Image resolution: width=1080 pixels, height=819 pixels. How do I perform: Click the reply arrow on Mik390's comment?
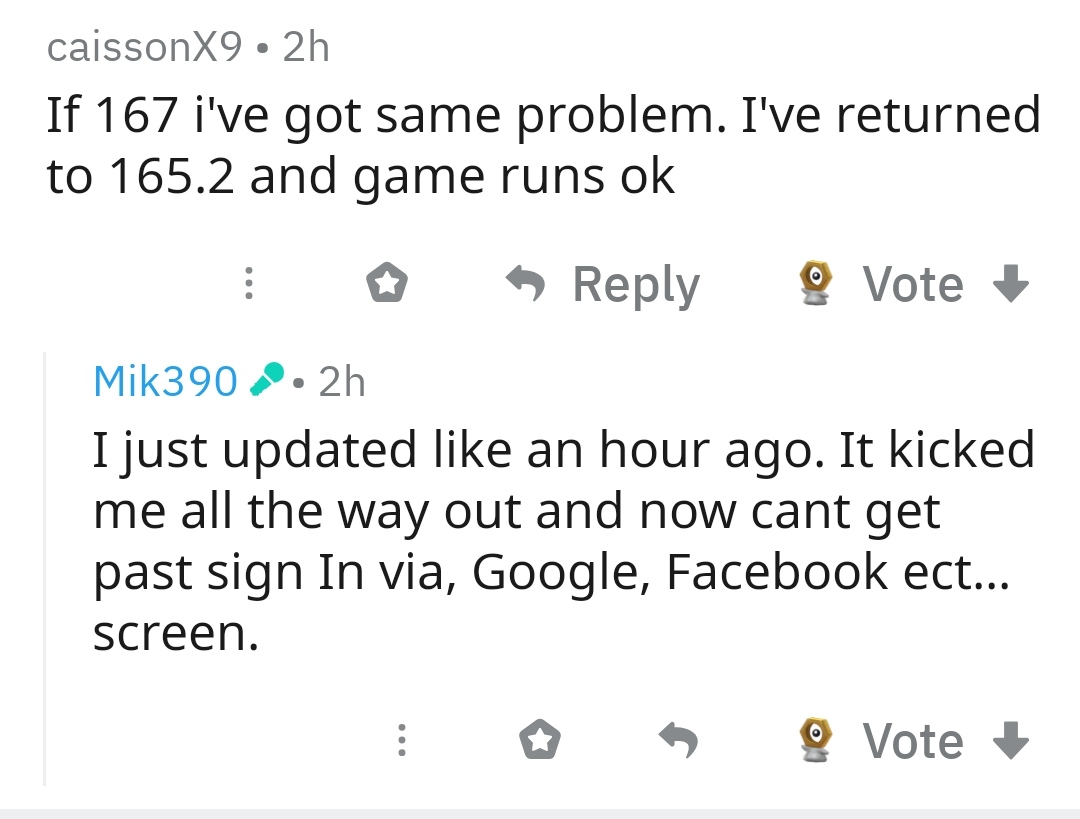(x=677, y=741)
